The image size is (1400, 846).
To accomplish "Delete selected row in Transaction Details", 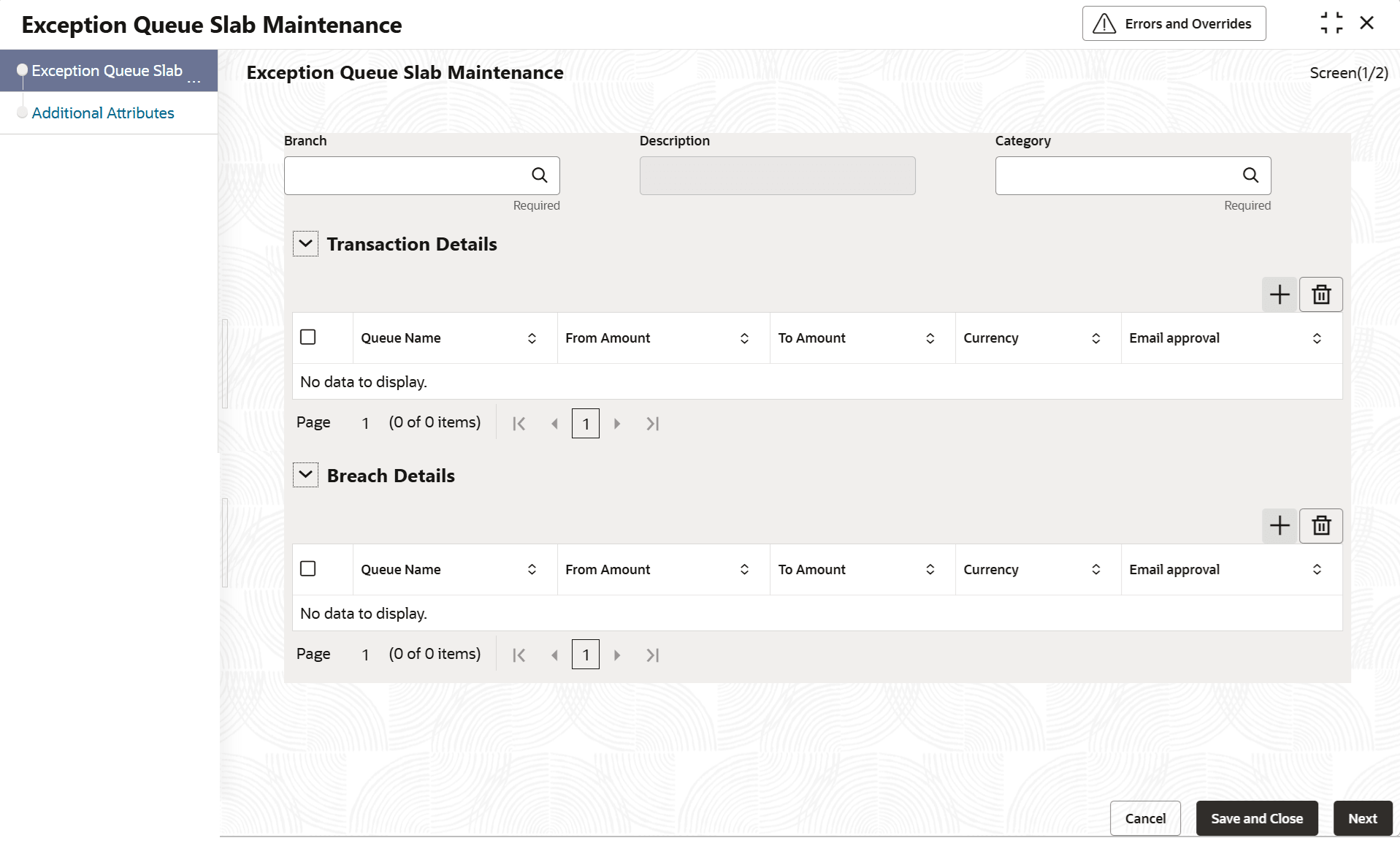I will [x=1321, y=294].
